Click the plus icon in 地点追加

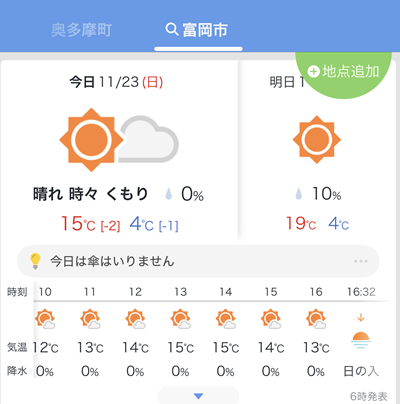[313, 72]
